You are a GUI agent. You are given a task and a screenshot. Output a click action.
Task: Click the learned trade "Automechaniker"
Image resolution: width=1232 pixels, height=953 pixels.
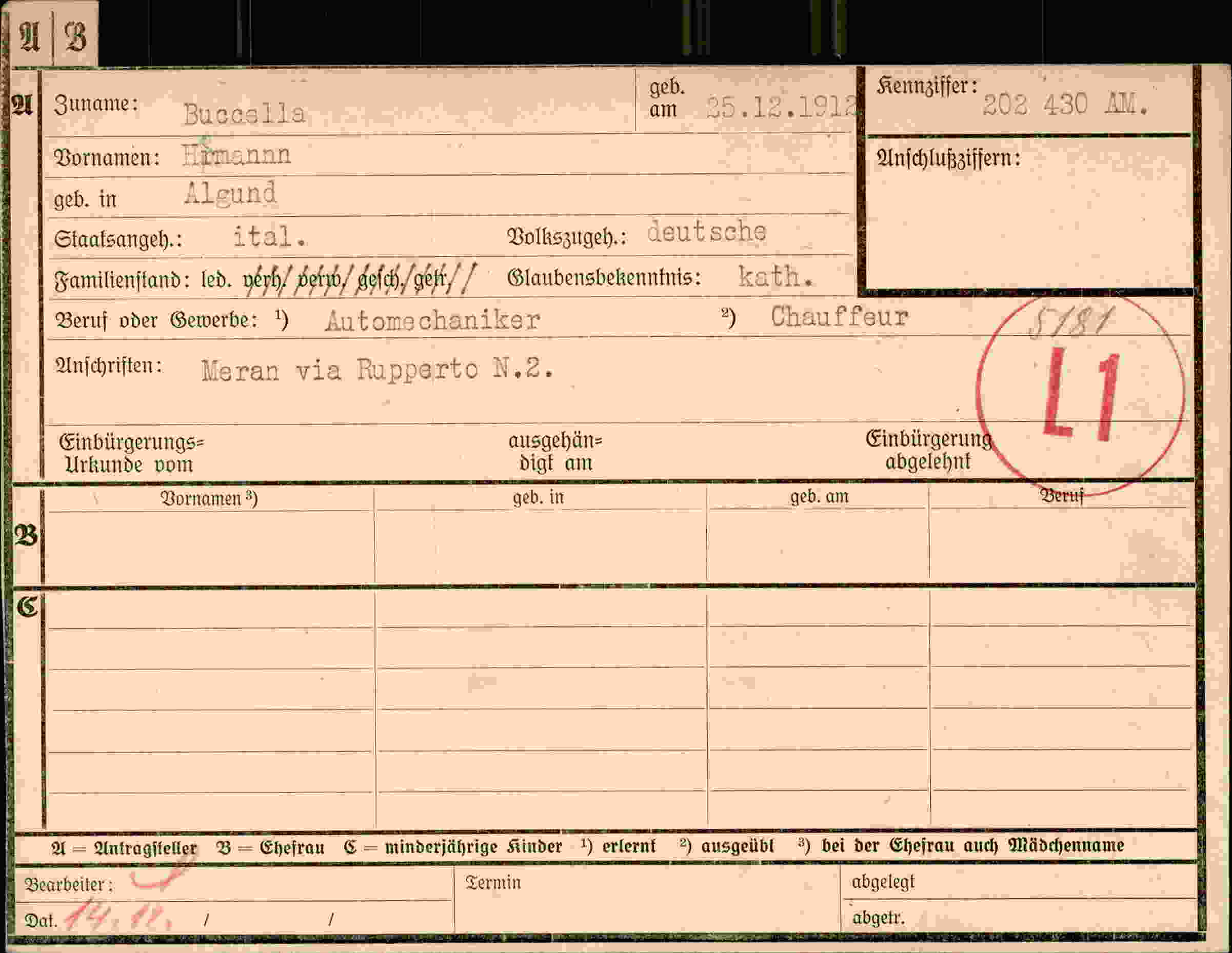point(432,320)
